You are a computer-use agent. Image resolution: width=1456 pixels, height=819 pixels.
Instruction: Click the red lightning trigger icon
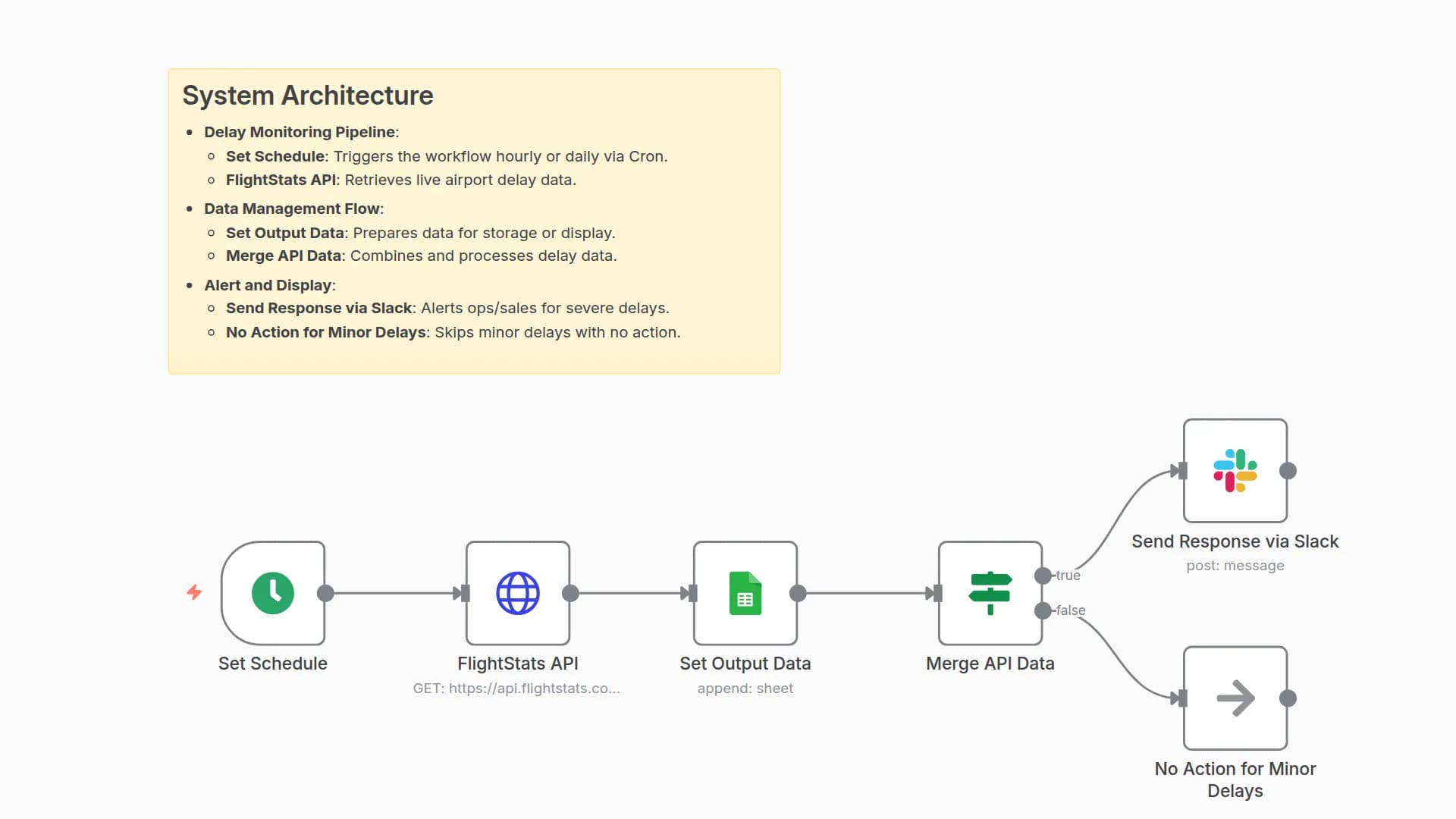[194, 592]
